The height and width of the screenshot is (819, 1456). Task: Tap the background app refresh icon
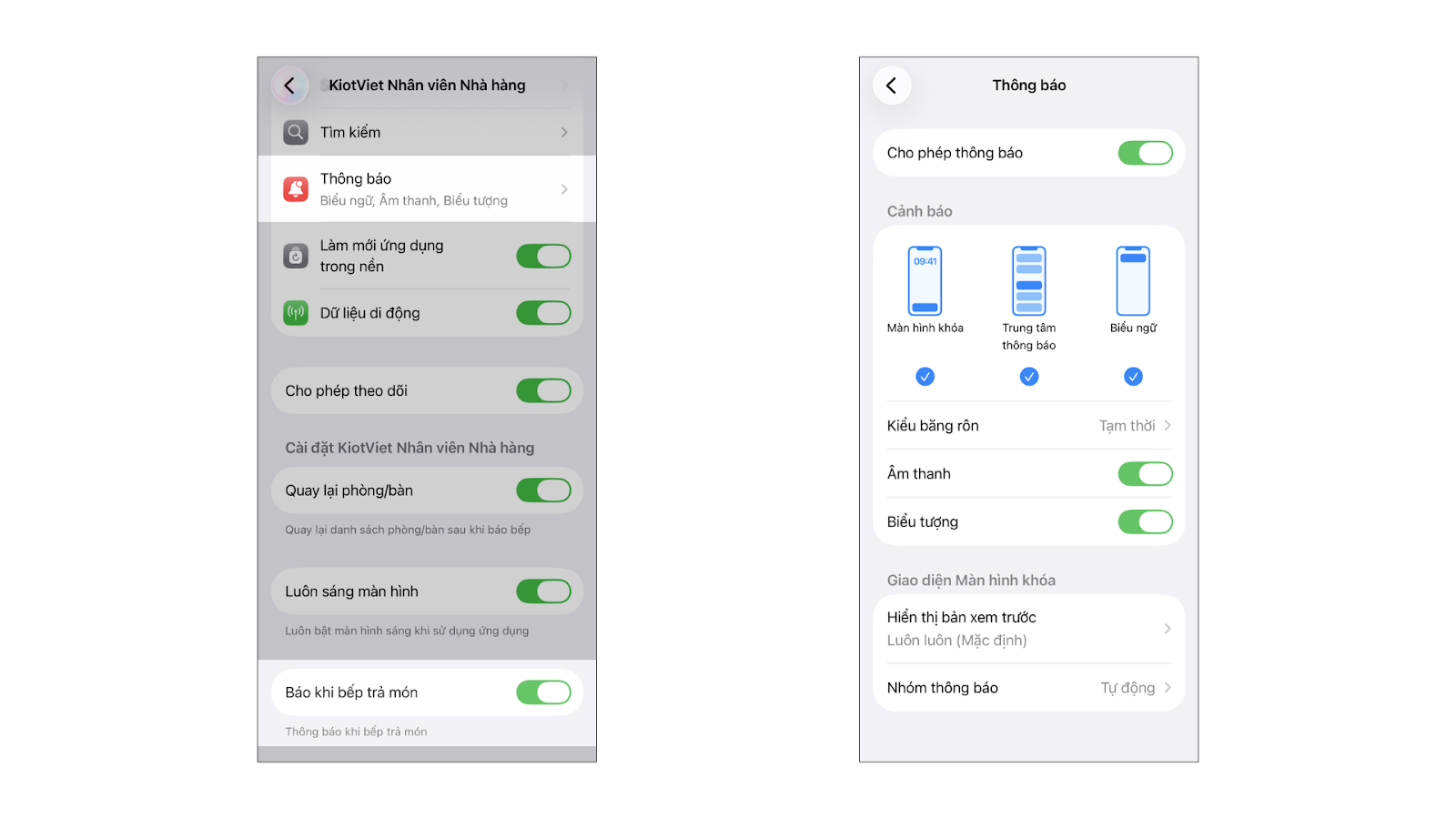click(296, 257)
